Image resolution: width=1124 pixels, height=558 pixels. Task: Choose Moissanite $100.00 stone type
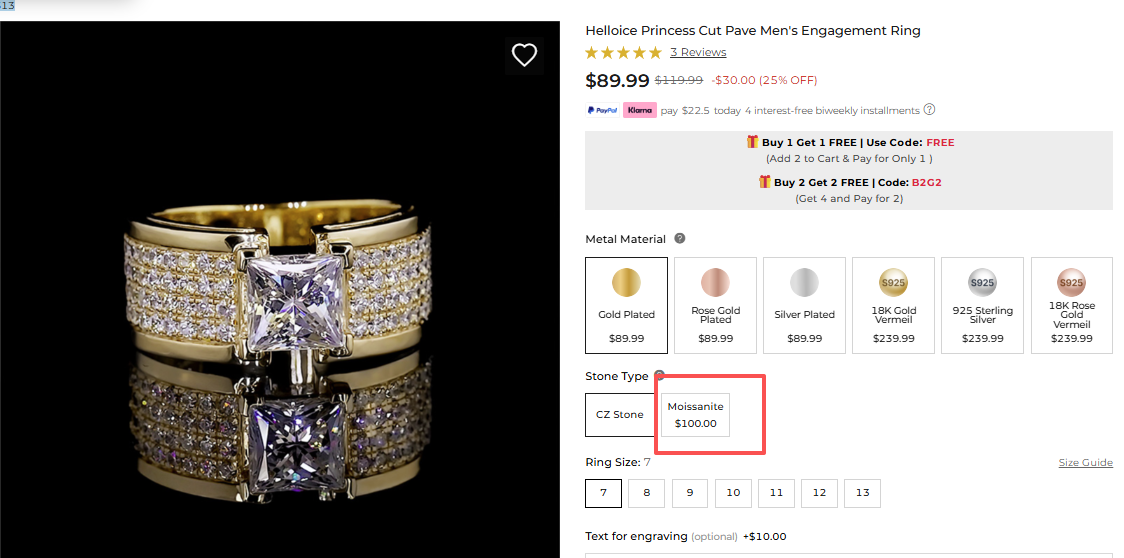pos(695,414)
